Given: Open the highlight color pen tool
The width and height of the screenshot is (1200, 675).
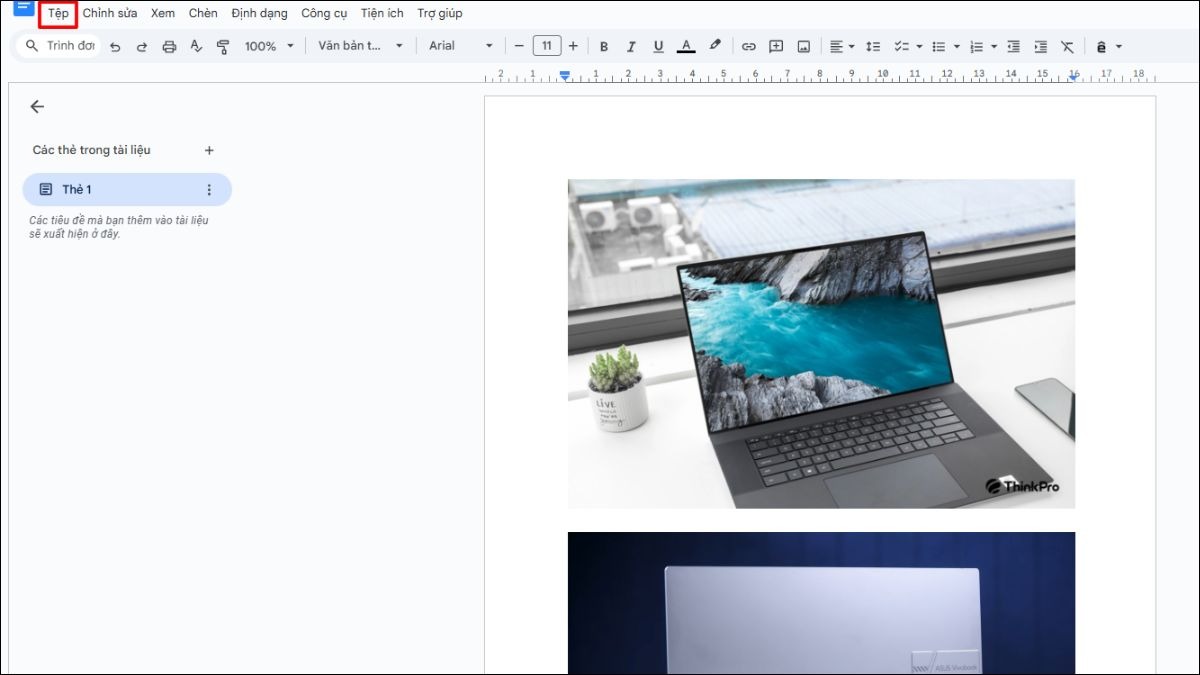Looking at the screenshot, I should point(714,46).
